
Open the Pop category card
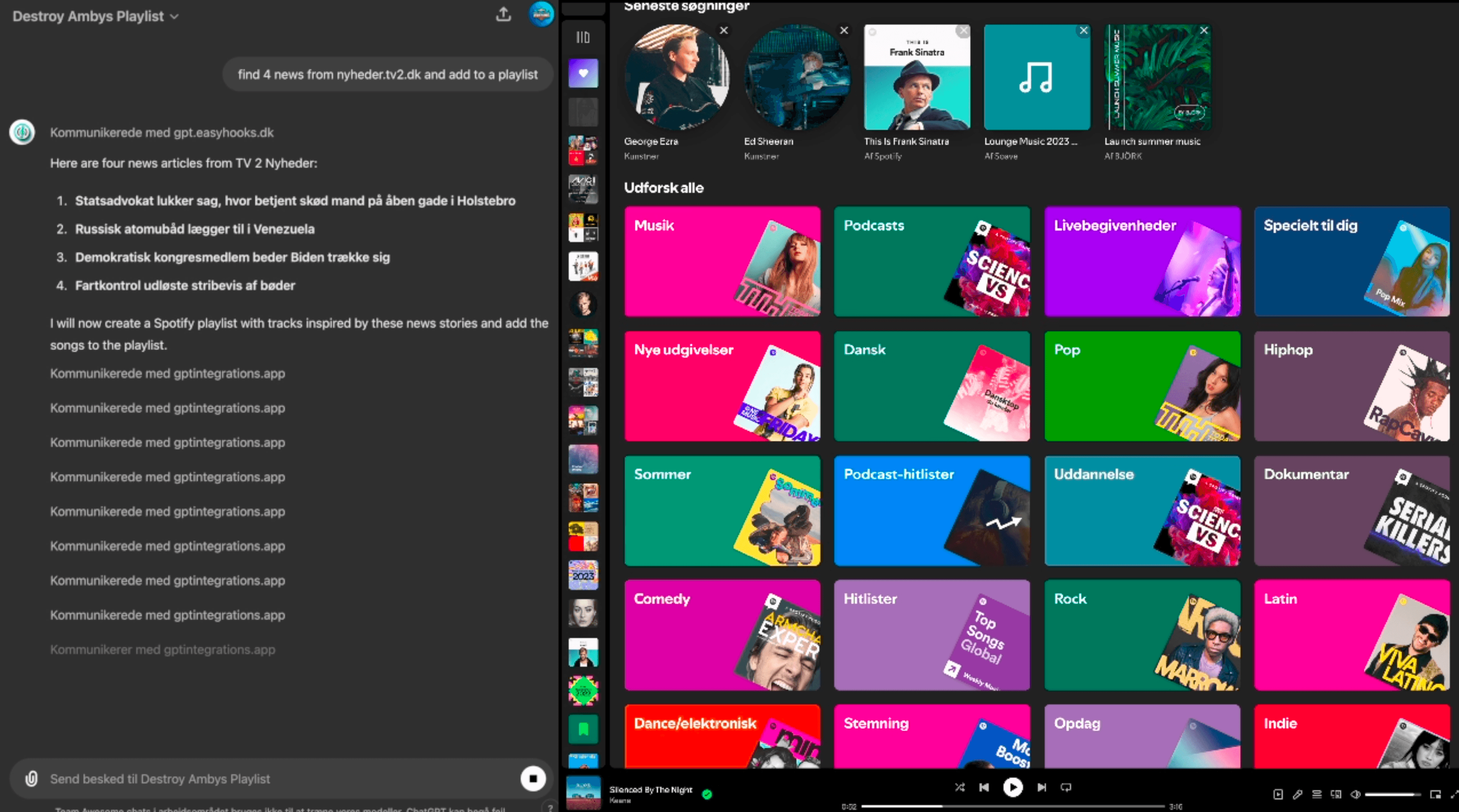tap(1143, 386)
